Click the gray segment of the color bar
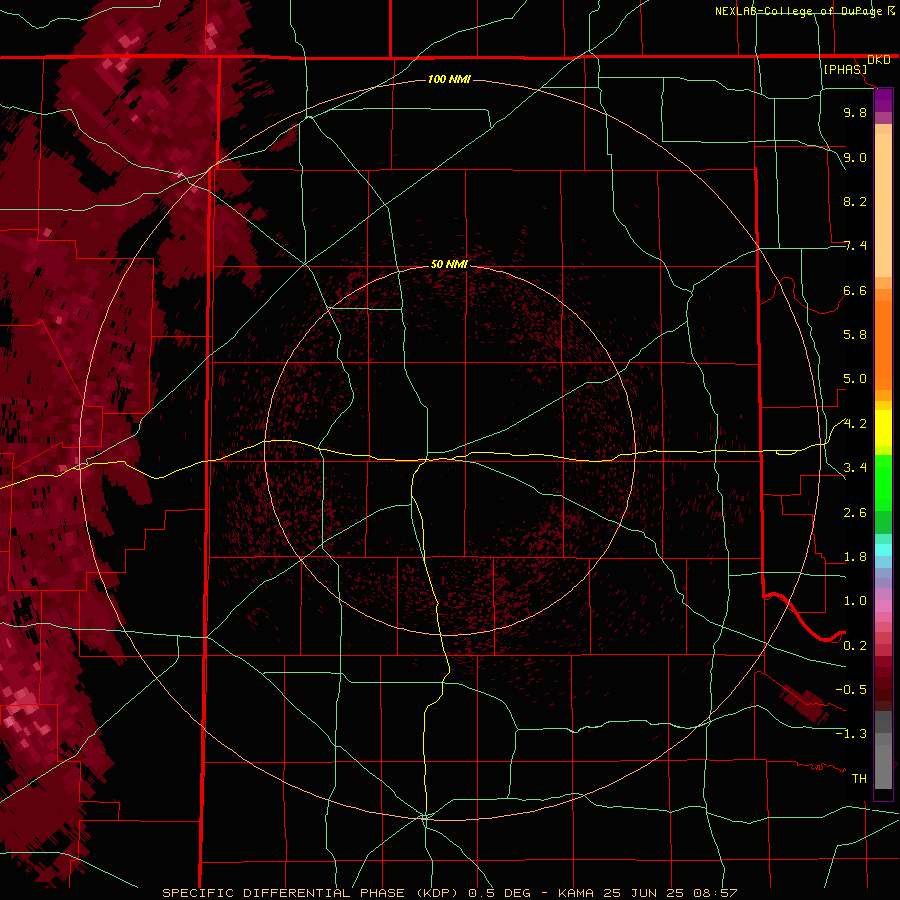Image resolution: width=900 pixels, height=900 pixels. click(x=883, y=752)
